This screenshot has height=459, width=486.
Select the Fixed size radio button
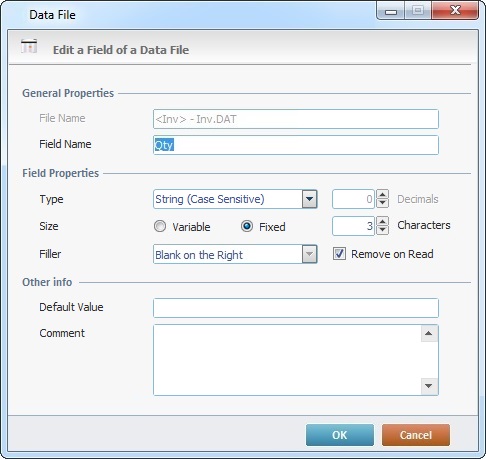[x=247, y=226]
